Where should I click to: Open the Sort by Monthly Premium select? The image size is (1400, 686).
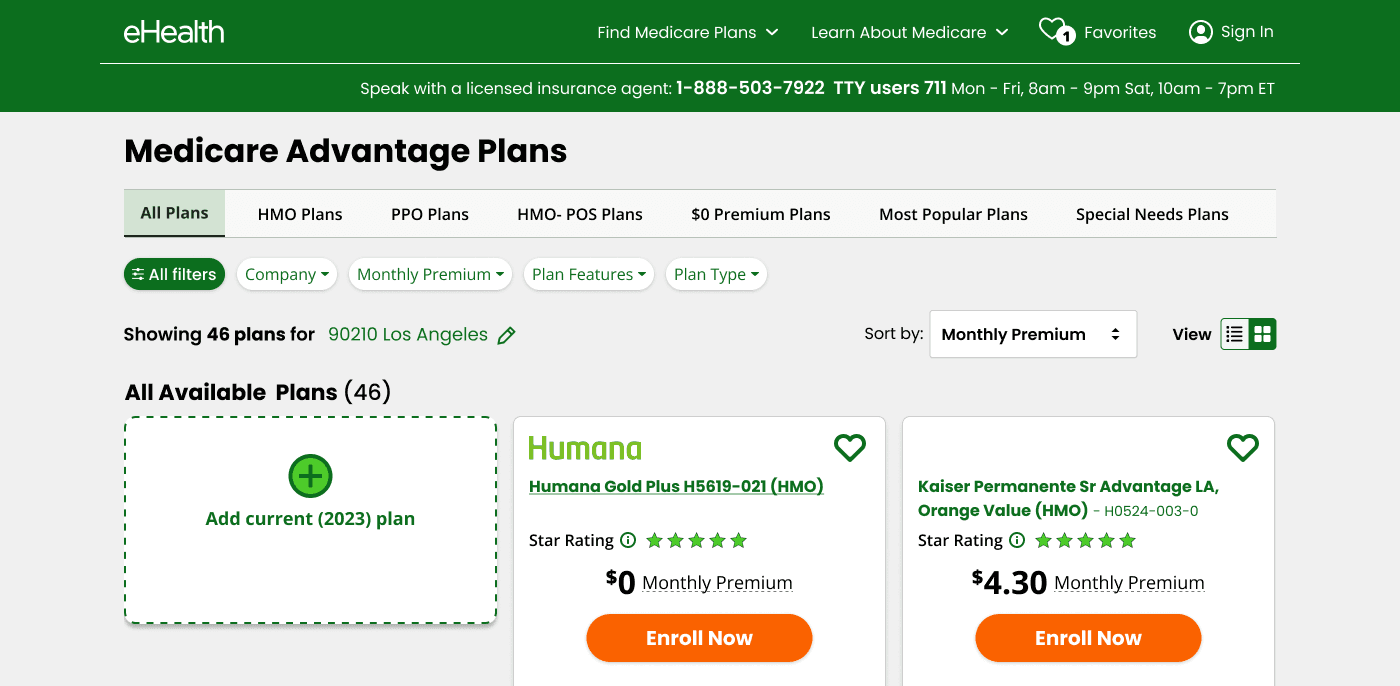(1033, 334)
